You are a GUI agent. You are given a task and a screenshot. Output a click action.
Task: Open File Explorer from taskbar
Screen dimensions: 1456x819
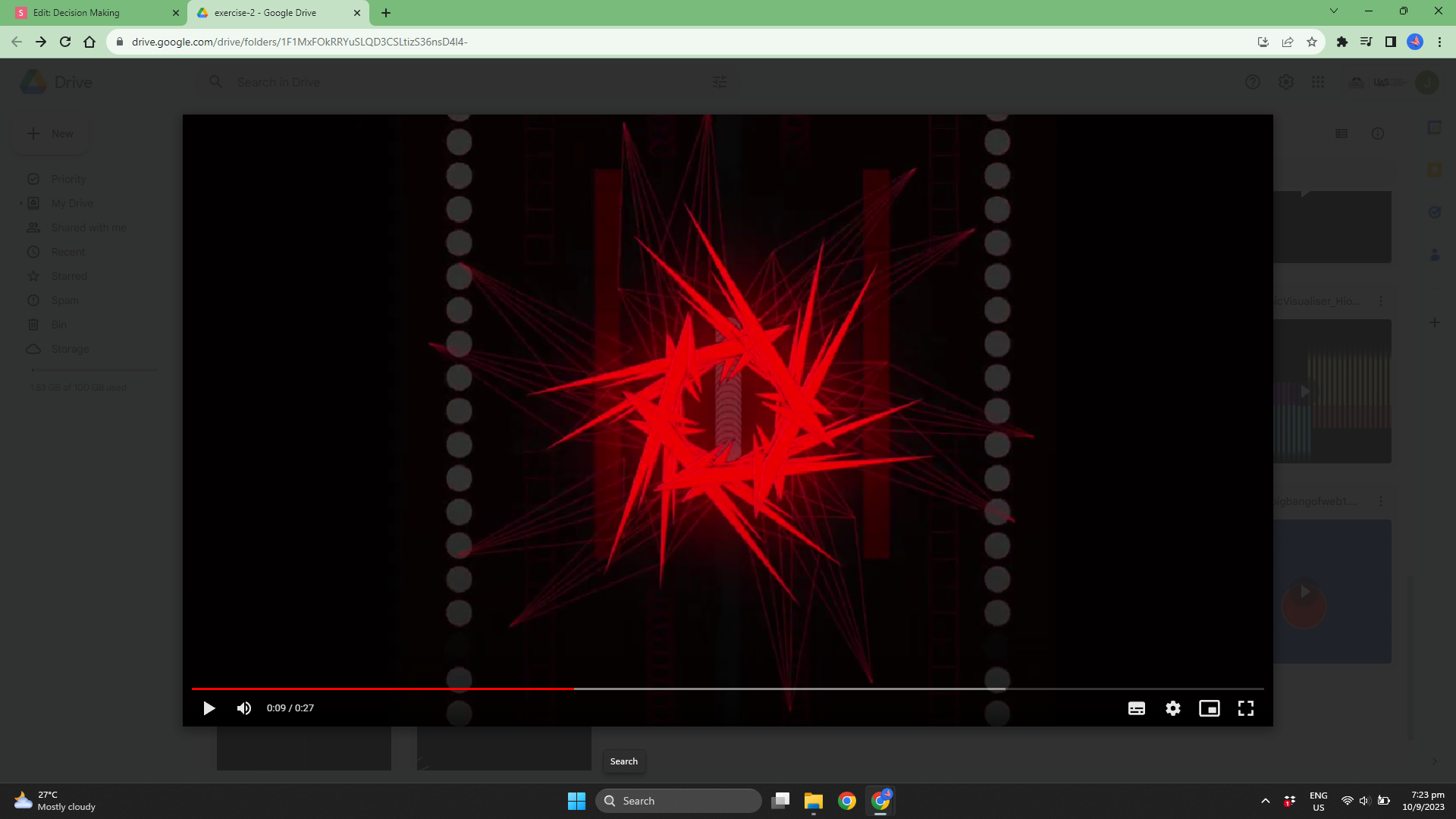pyautogui.click(x=813, y=801)
